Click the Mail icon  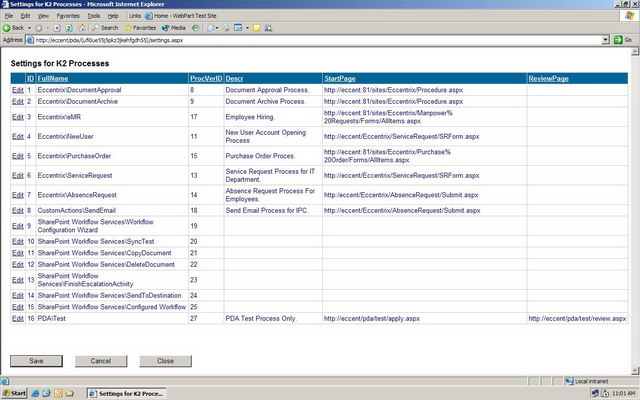[x=211, y=28]
